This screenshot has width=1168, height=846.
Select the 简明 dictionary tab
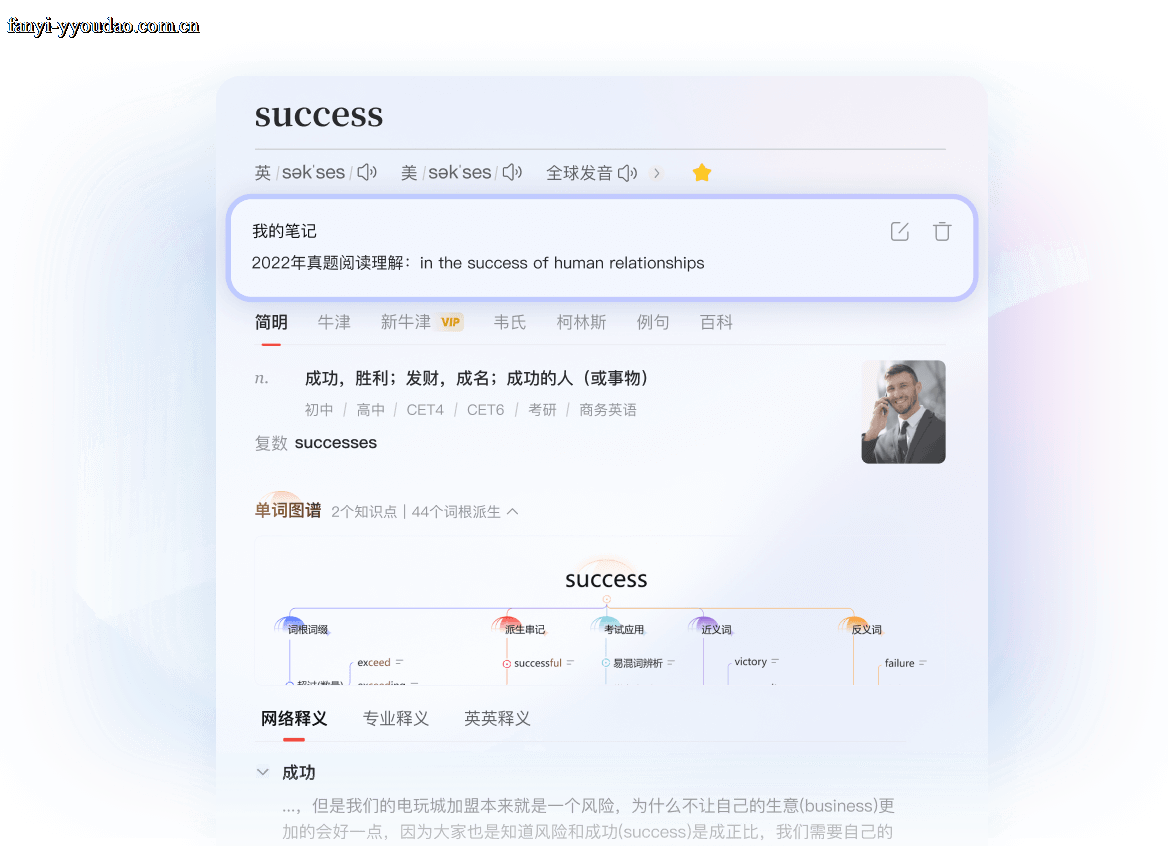coord(271,322)
